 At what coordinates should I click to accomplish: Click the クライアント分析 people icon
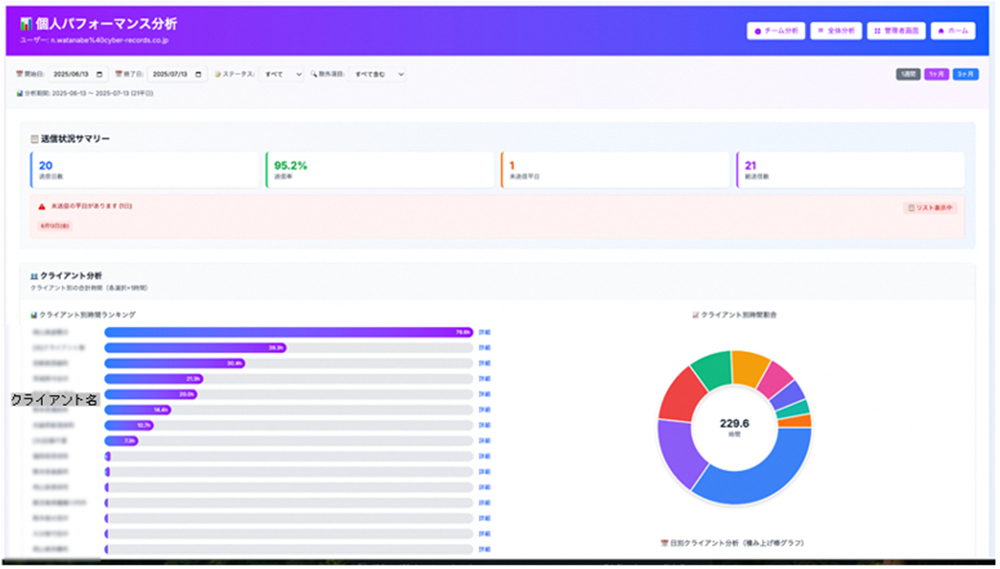[x=35, y=274]
